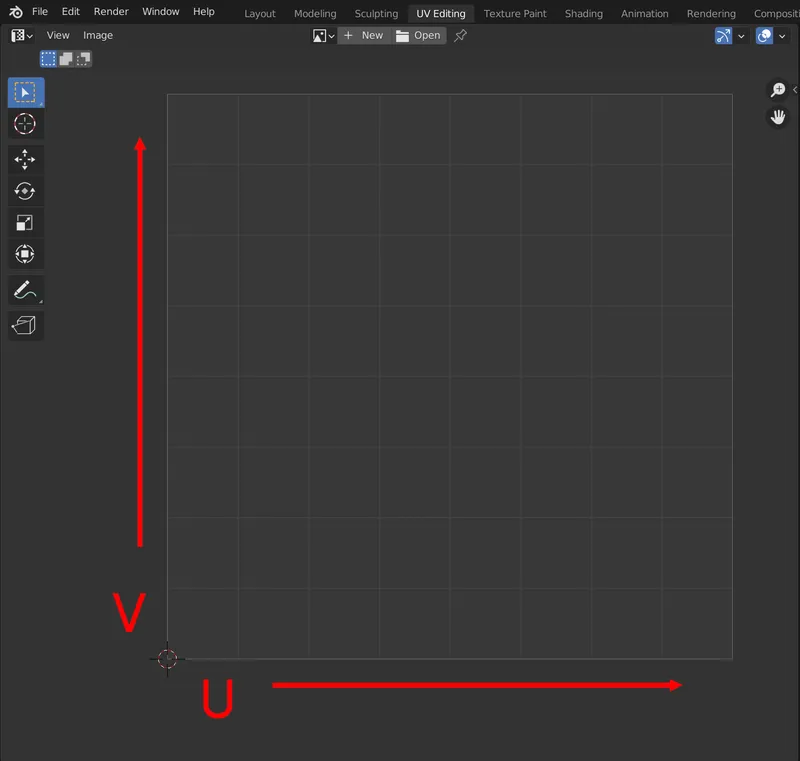Viewport: 800px width, 761px height.
Task: Activate the 2D Cursor tool
Action: (x=25, y=124)
